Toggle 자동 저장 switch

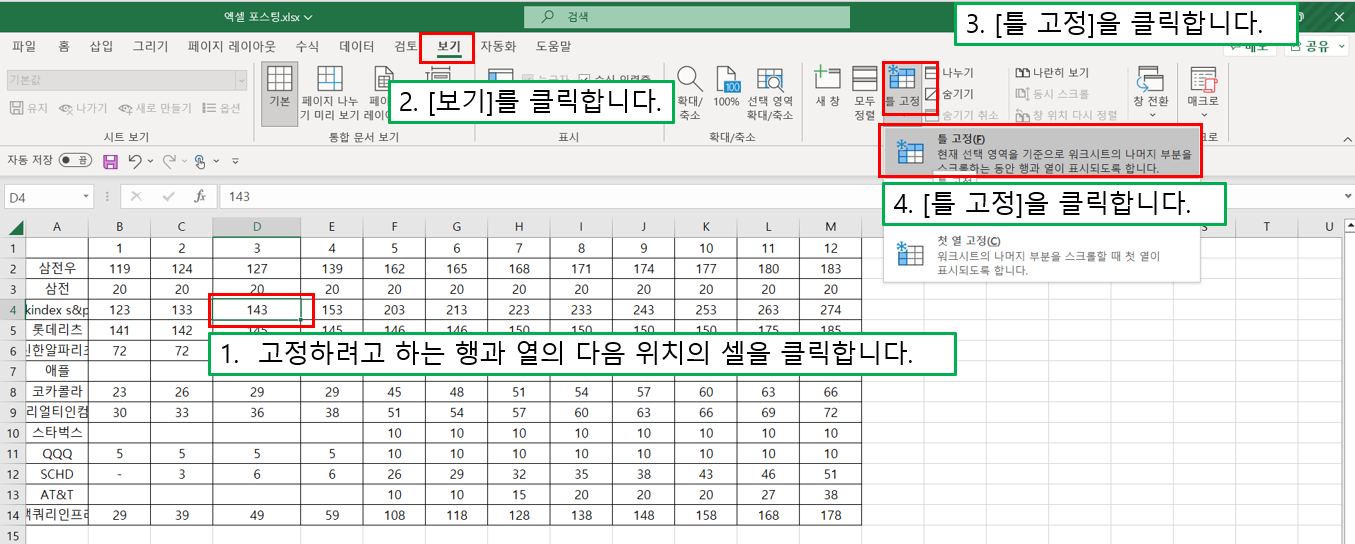pos(75,160)
